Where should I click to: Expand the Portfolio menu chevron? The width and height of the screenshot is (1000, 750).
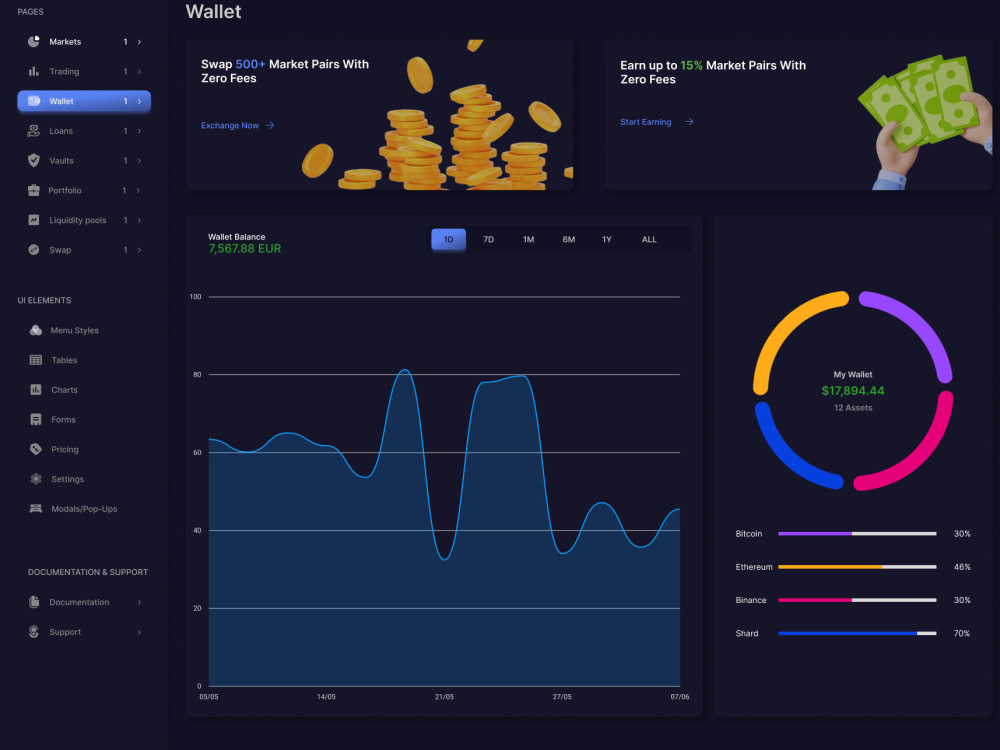pos(138,191)
